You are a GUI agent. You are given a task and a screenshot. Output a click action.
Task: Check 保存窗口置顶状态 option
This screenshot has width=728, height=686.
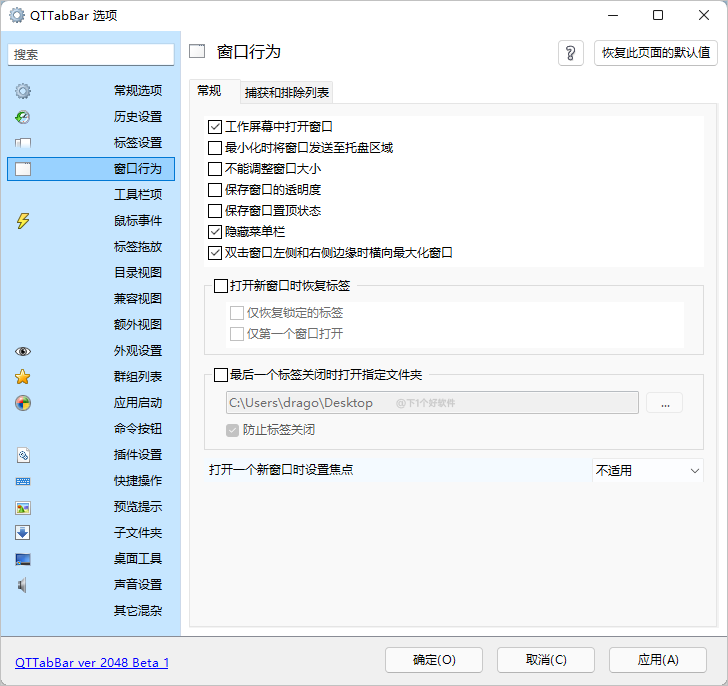[x=214, y=211]
